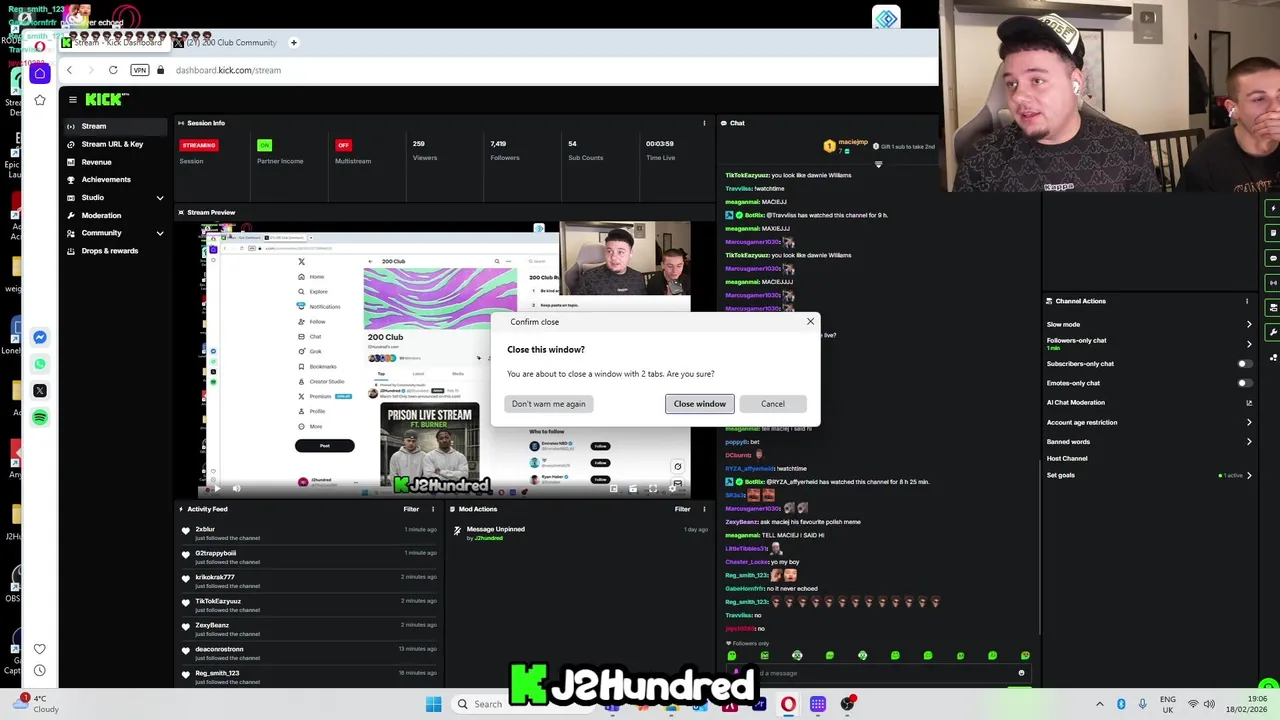Open Mod Actions Filter dropdown
Screen dimensions: 1280x720
(682, 509)
